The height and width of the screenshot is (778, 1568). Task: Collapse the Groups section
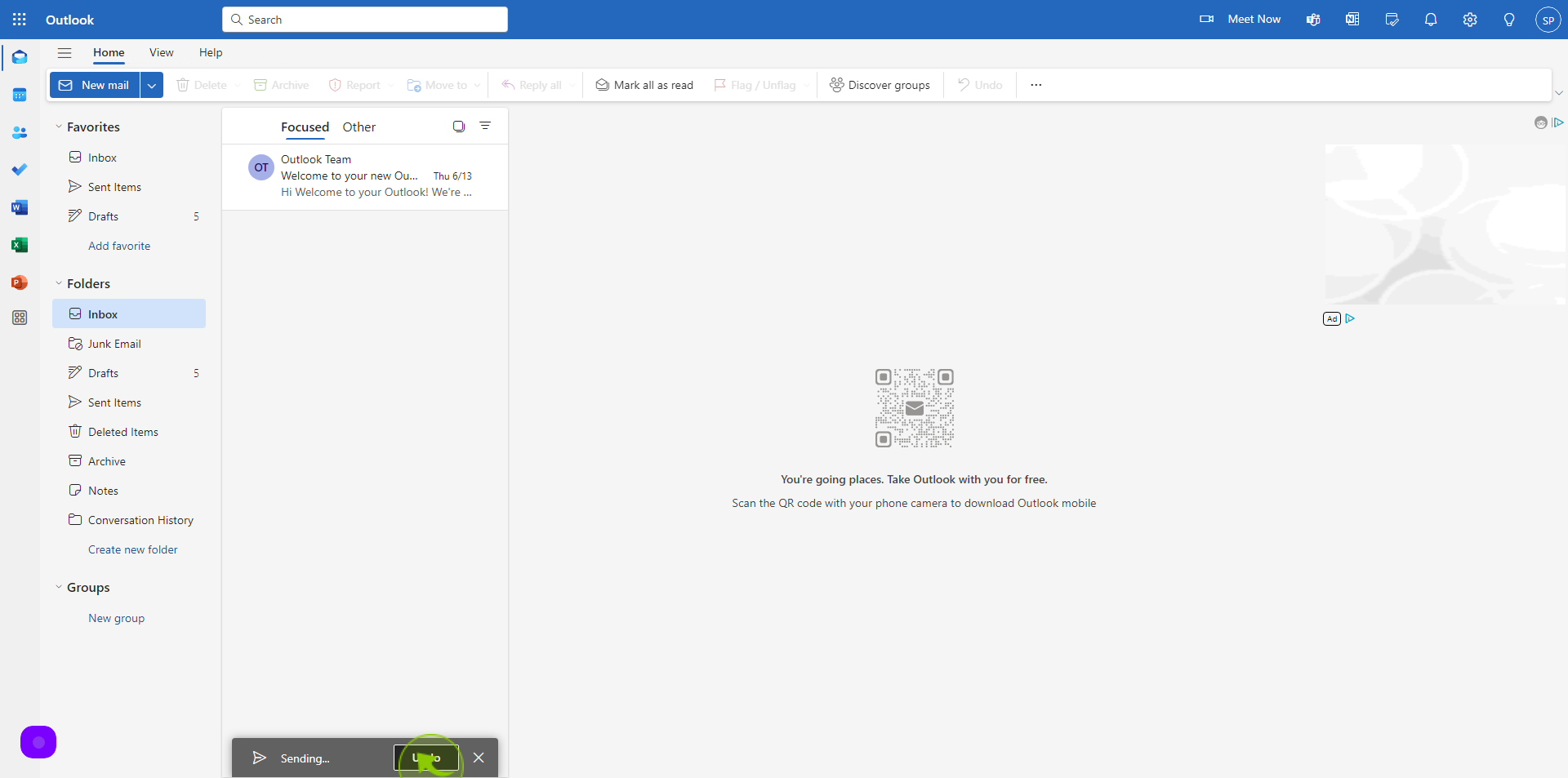[x=59, y=587]
